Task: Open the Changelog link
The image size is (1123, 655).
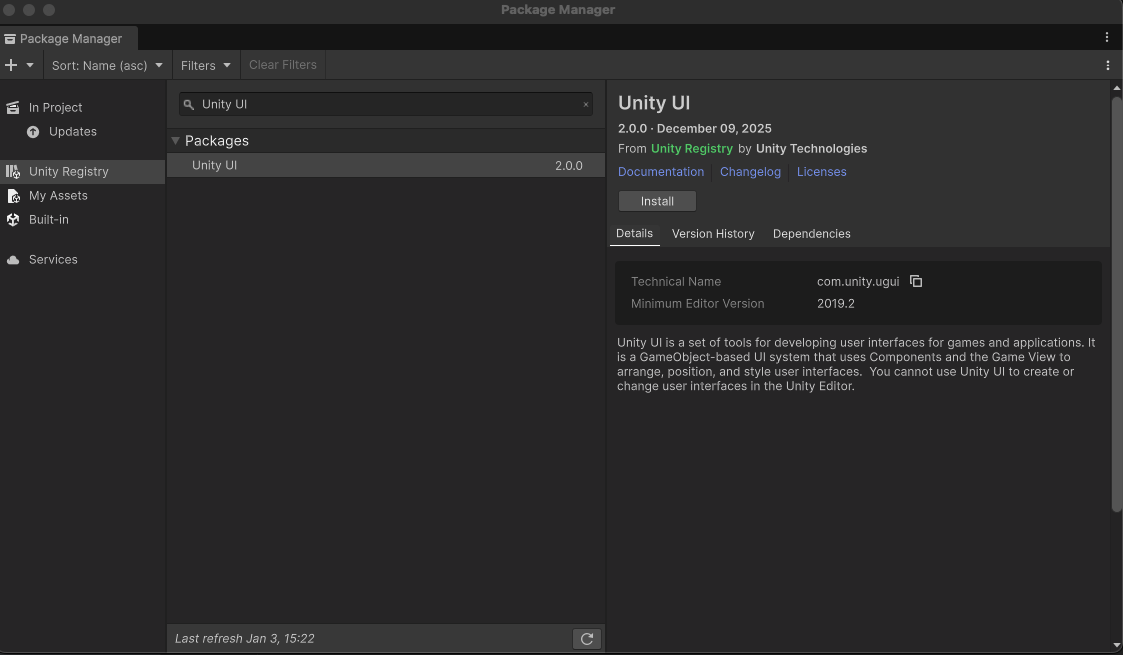Action: 750,172
